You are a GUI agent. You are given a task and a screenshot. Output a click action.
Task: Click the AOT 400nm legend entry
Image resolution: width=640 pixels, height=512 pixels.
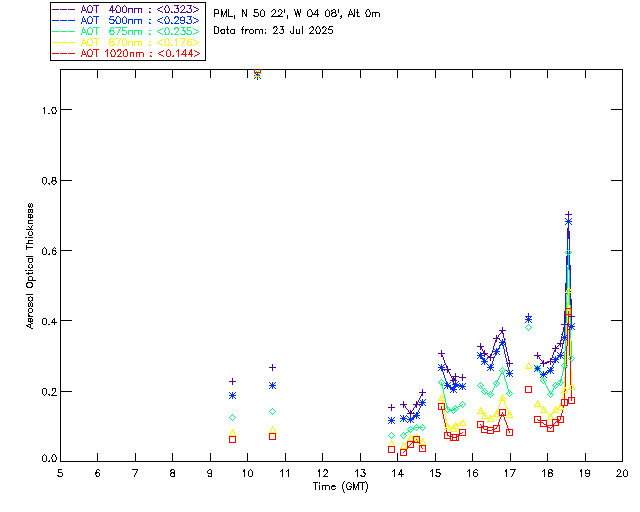pos(126,9)
